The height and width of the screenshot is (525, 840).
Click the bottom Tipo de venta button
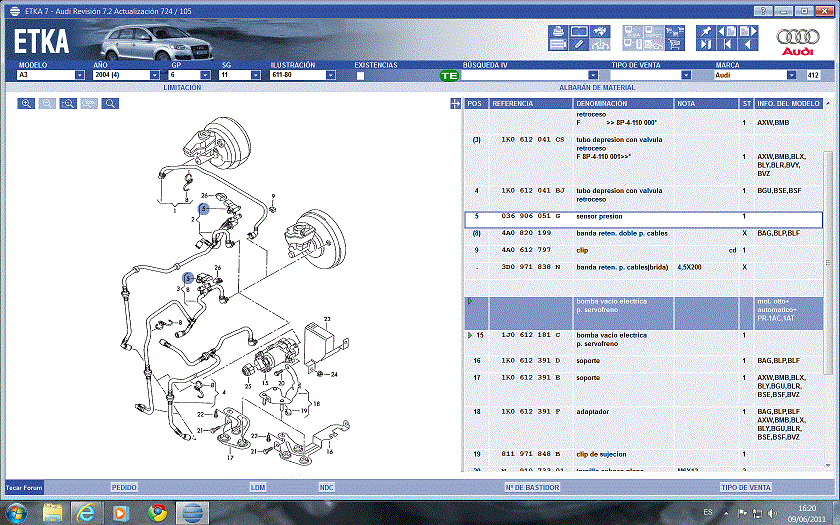point(746,488)
